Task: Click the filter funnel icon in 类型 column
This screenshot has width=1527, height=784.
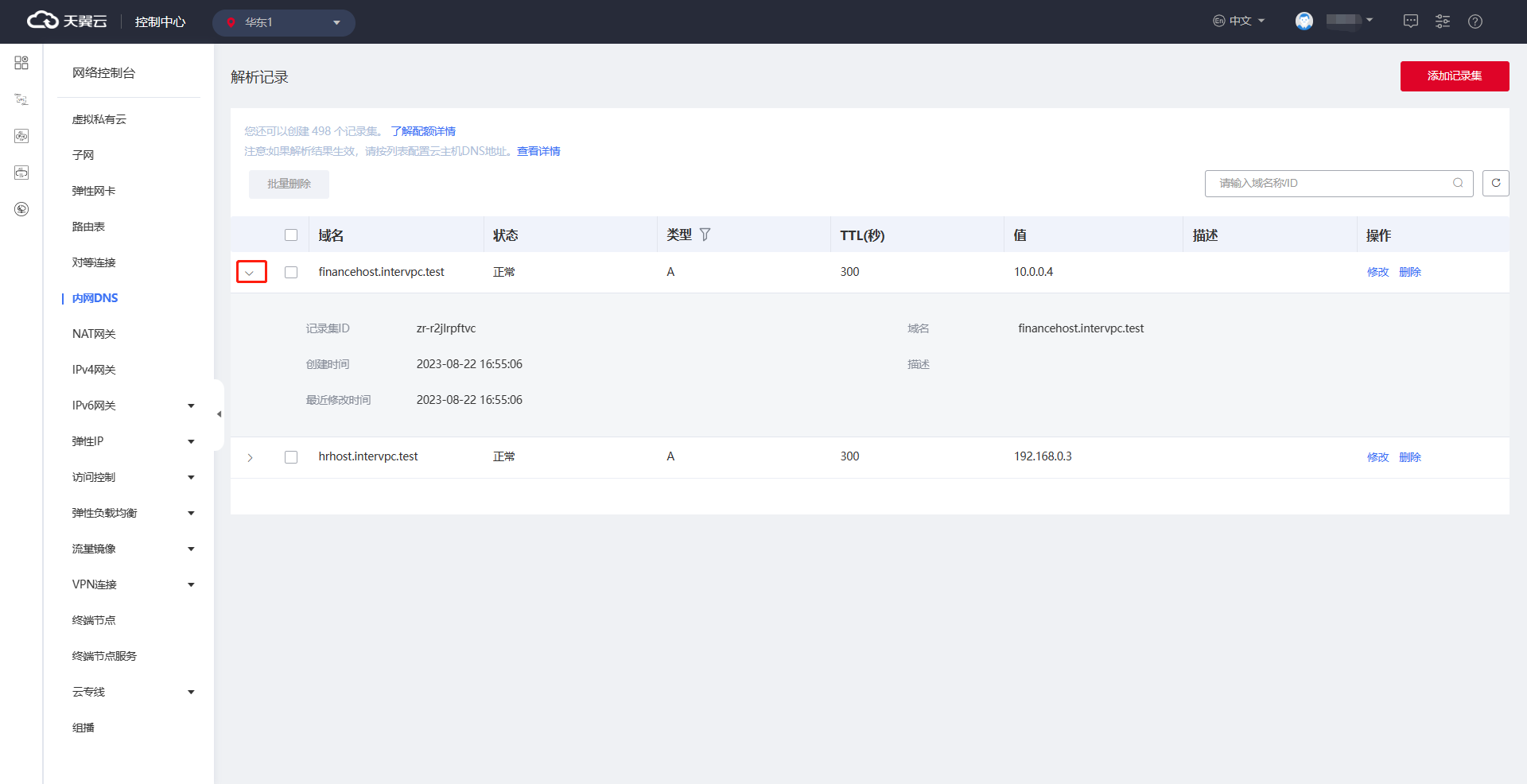Action: pos(705,235)
